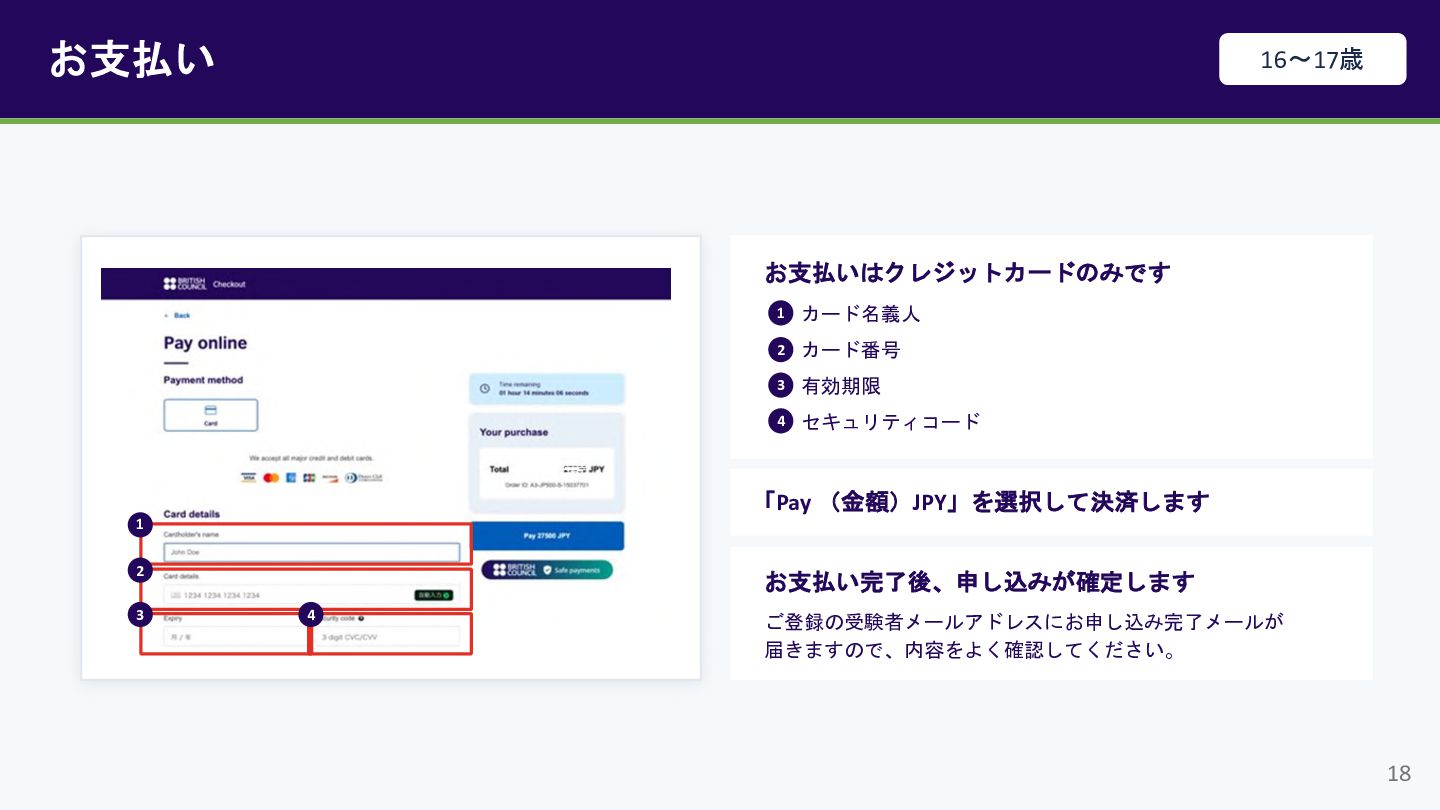The height and width of the screenshot is (810, 1440).
Task: Click the clock icon beside Time remaining
Action: (x=484, y=388)
